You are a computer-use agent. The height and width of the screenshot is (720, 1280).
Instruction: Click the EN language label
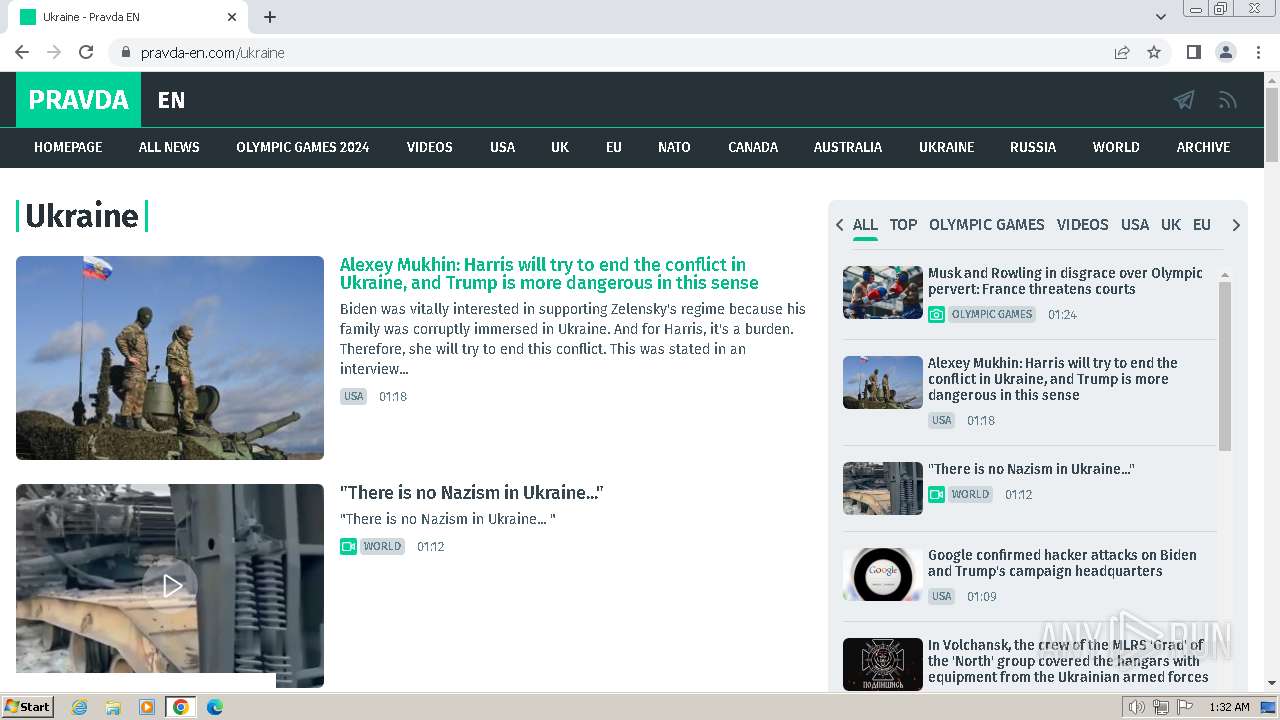click(171, 100)
